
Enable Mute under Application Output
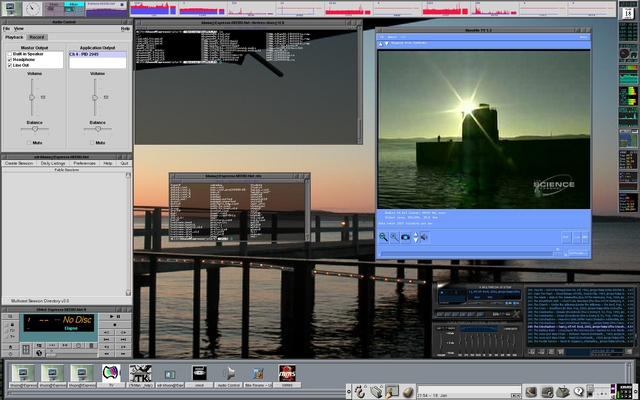point(92,143)
